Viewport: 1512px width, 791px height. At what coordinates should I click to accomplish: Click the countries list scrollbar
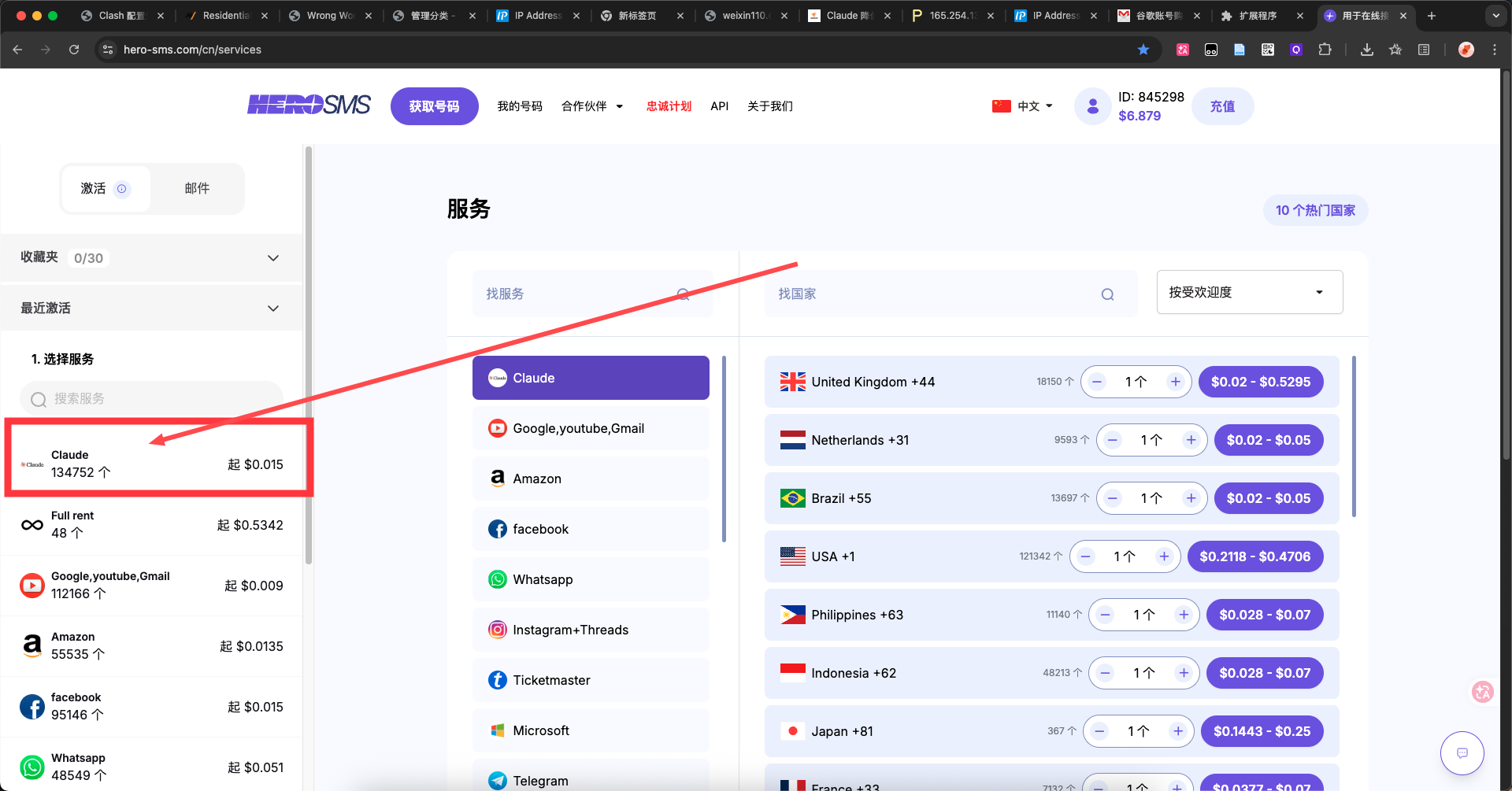1354,436
